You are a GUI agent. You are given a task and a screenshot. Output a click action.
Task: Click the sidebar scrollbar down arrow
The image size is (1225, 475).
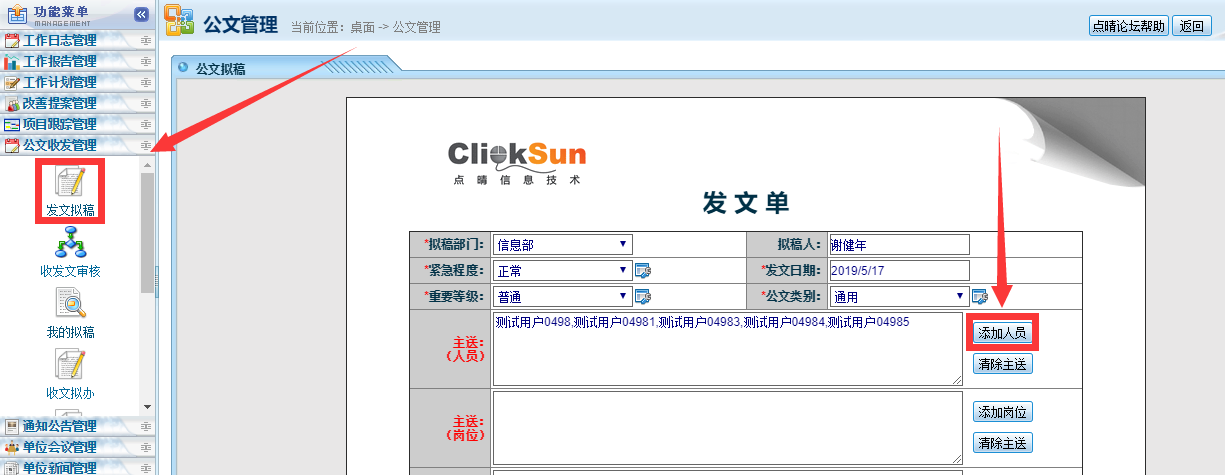coord(148,407)
